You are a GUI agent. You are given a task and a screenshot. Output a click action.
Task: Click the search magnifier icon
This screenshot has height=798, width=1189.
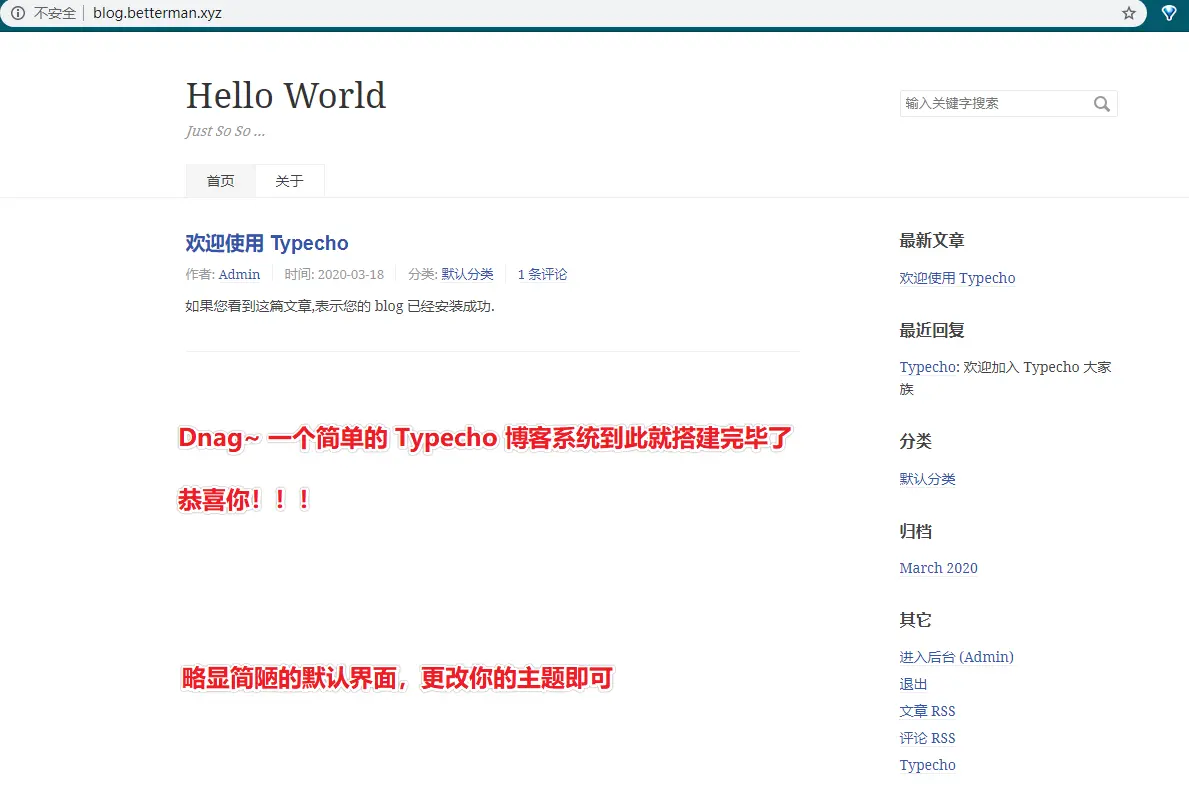pos(1101,103)
